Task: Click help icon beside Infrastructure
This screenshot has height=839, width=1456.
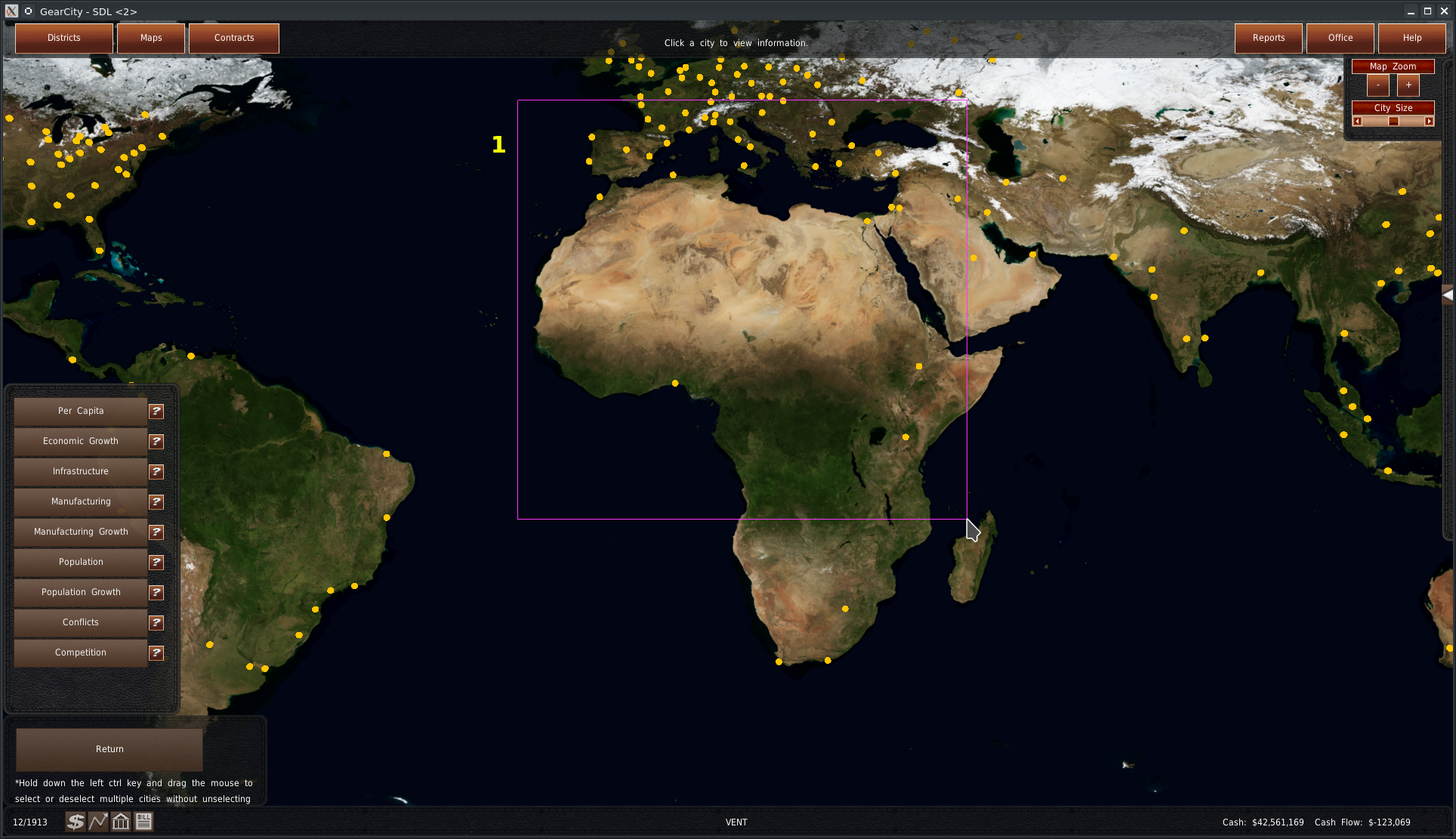Action: (x=156, y=471)
